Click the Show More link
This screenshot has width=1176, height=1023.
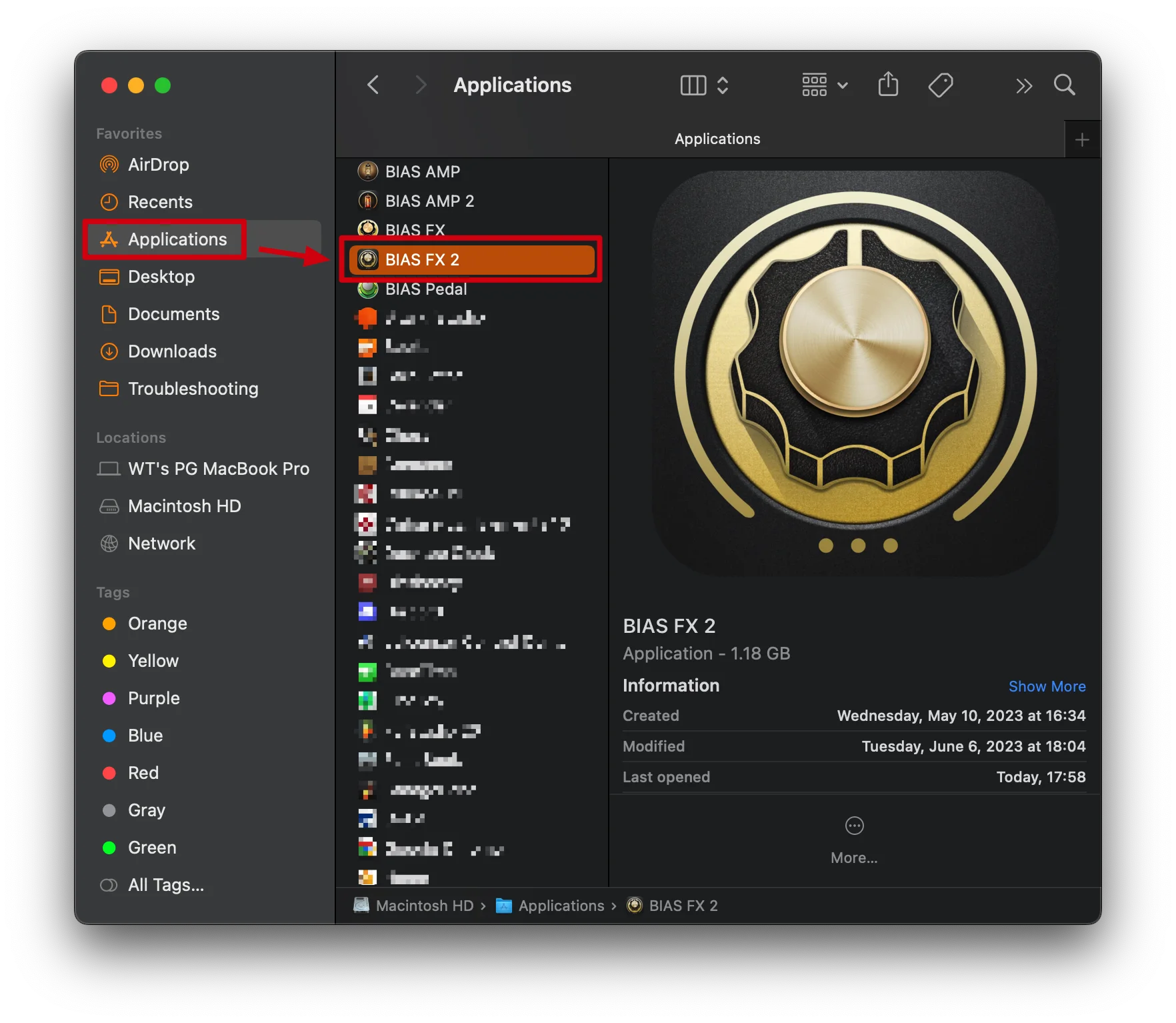(1047, 686)
